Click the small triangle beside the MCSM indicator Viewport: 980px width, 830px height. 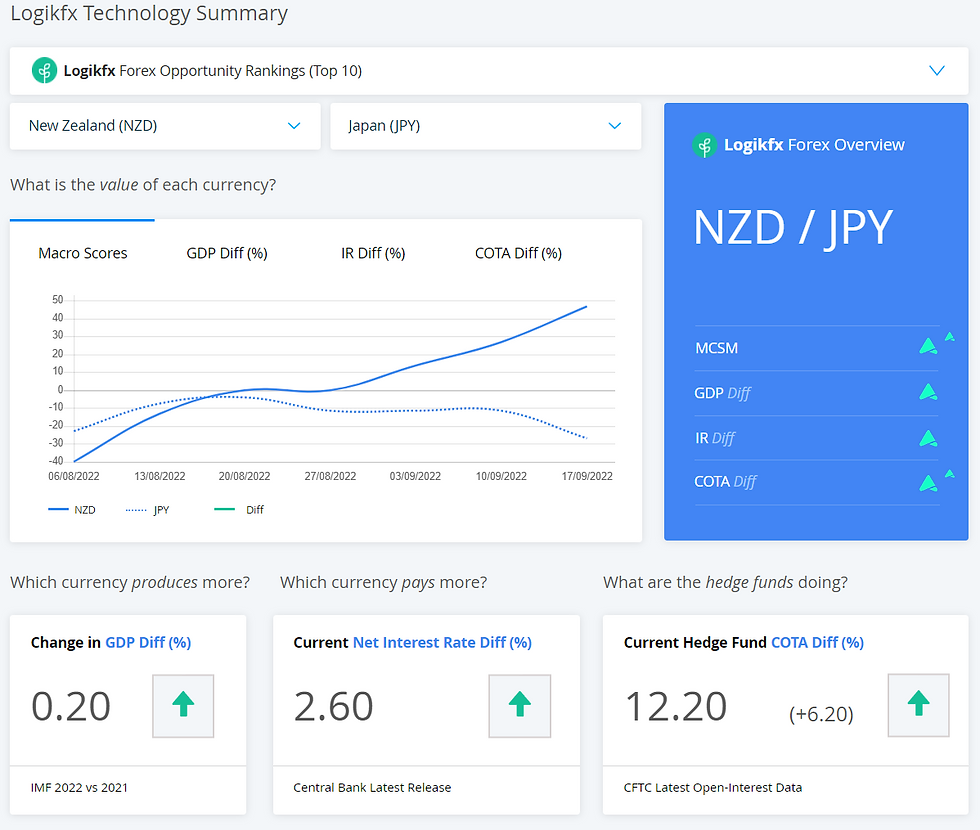950,337
